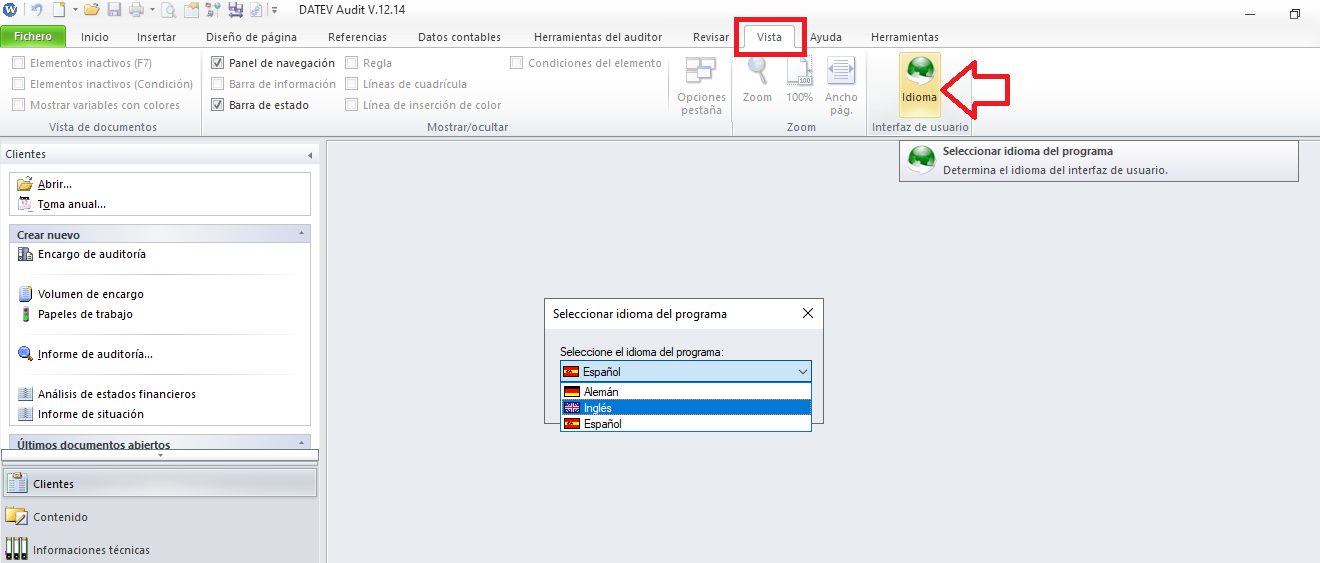Click the Clientes clipboard icon in navigation
1320x563 pixels.
coord(16,484)
